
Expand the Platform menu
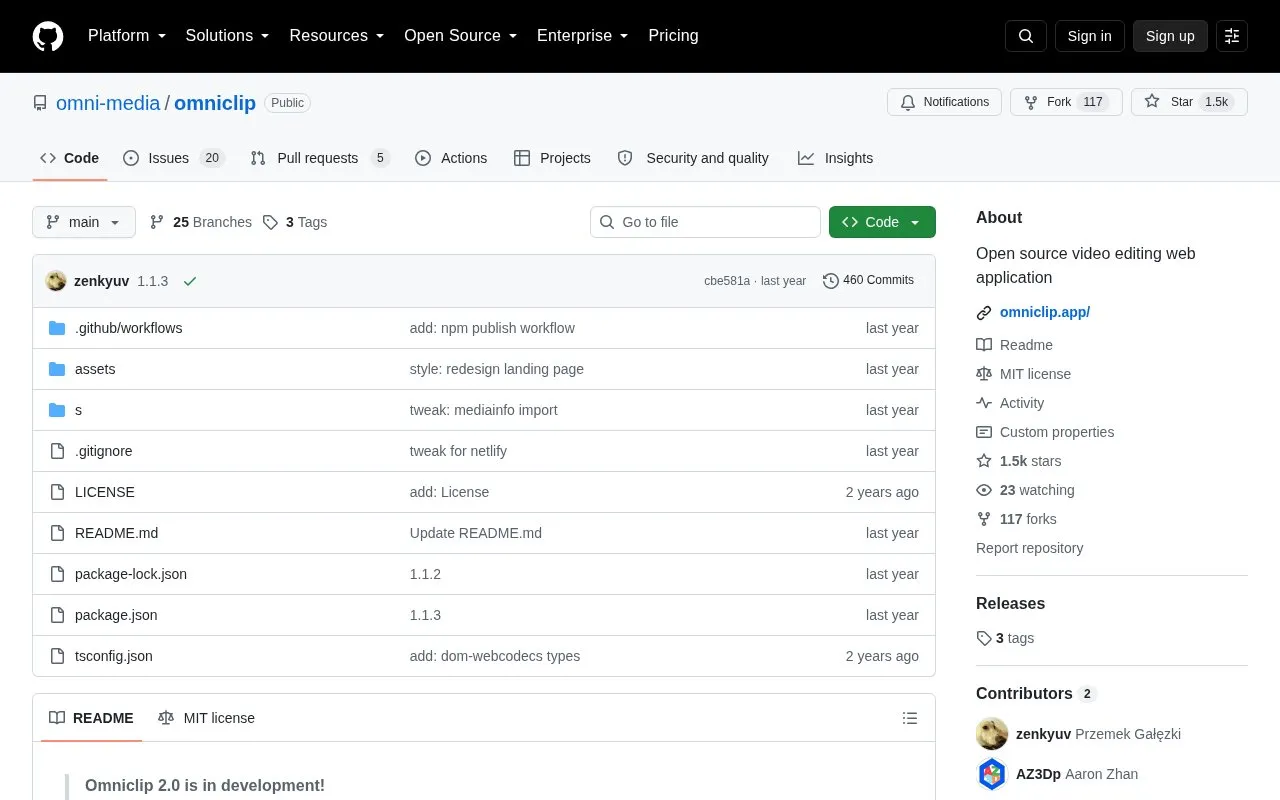pos(127,36)
